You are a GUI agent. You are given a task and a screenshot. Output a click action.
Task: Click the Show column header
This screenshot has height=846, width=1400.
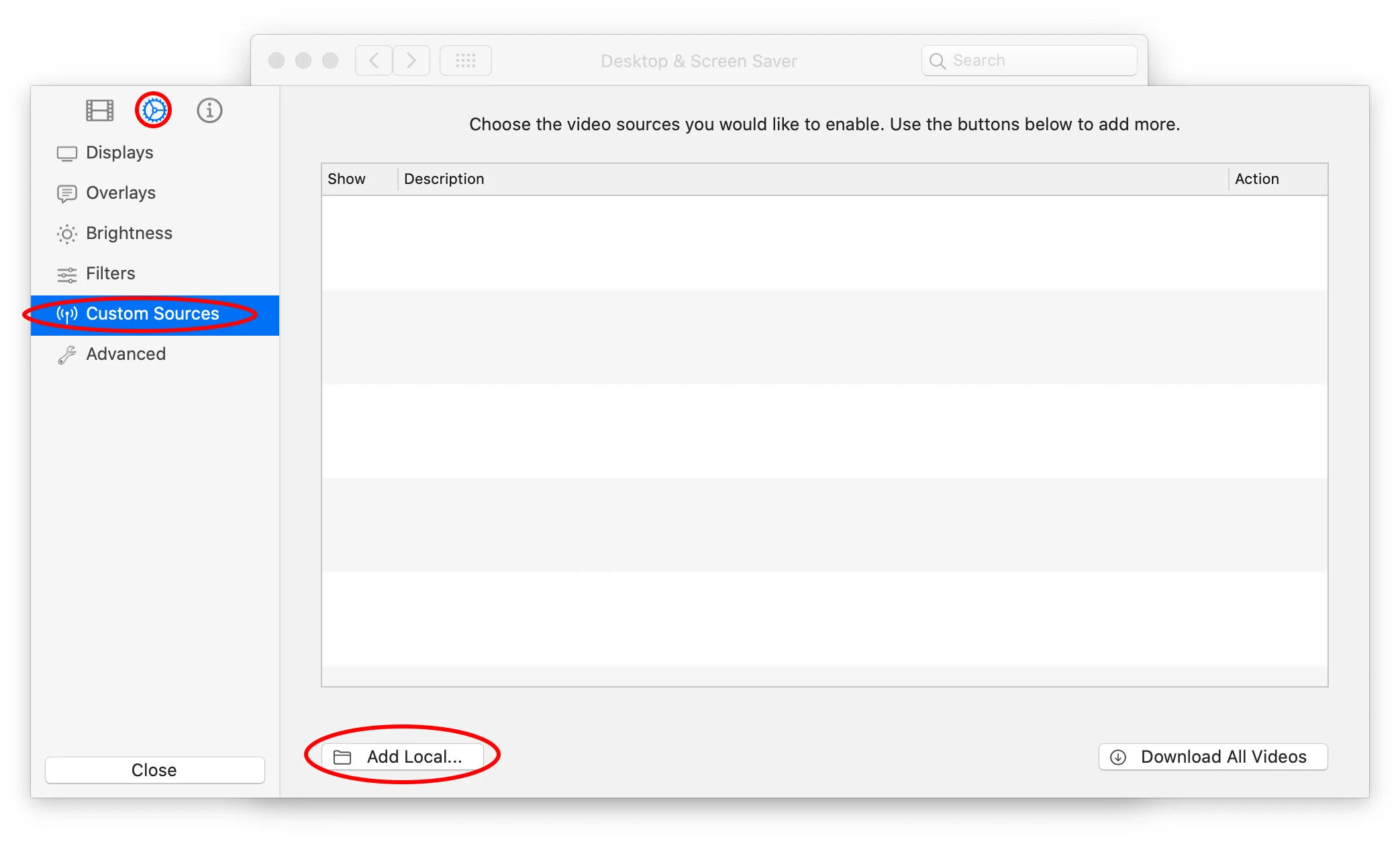click(347, 179)
